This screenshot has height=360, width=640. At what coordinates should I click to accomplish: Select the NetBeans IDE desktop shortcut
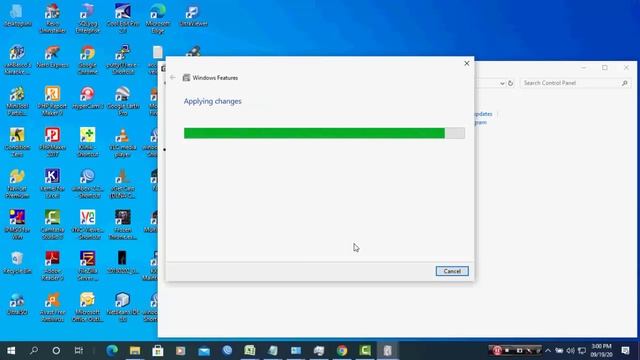[122, 307]
